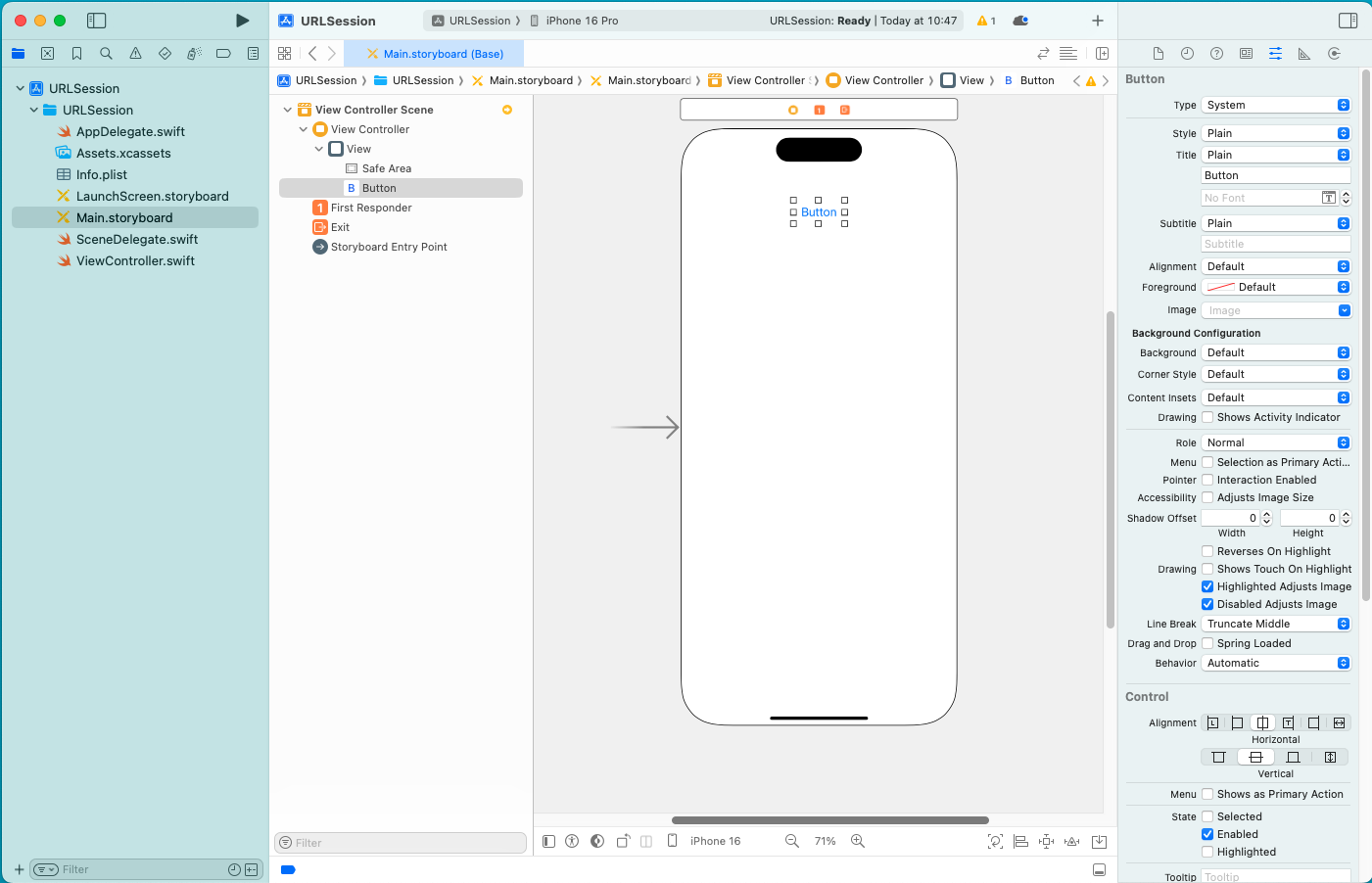The height and width of the screenshot is (883, 1372).
Task: Open the library plus button
Action: pos(1098,21)
